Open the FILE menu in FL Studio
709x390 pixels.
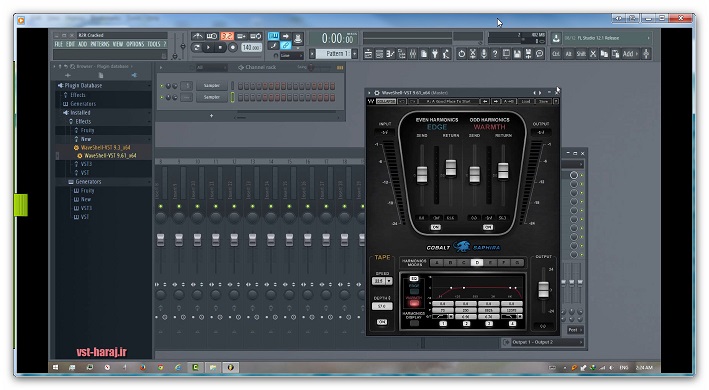(58, 44)
